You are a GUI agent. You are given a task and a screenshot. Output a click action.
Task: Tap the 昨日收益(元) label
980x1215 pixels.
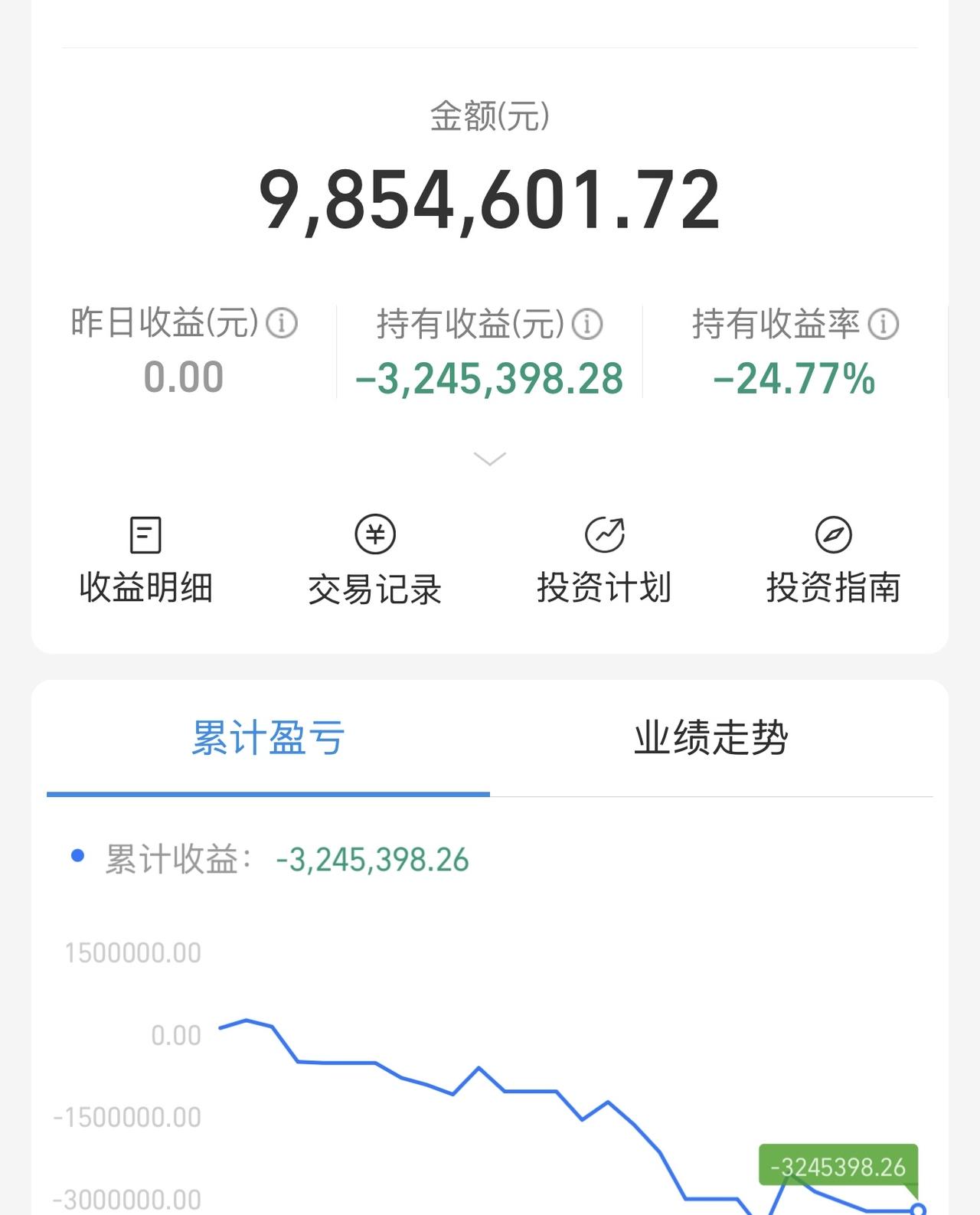(x=165, y=322)
